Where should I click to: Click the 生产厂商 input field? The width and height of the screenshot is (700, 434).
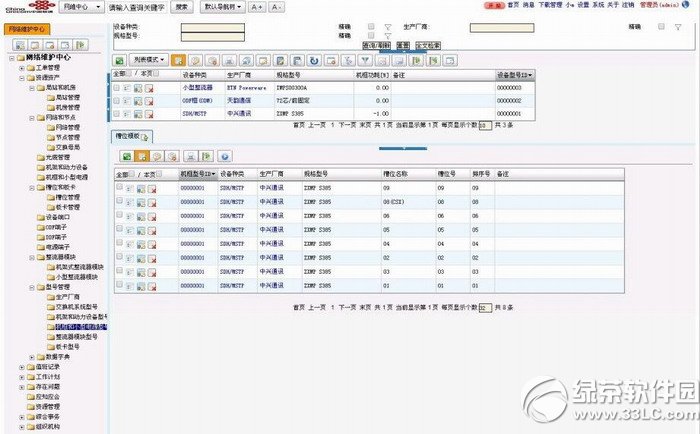click(x=502, y=28)
